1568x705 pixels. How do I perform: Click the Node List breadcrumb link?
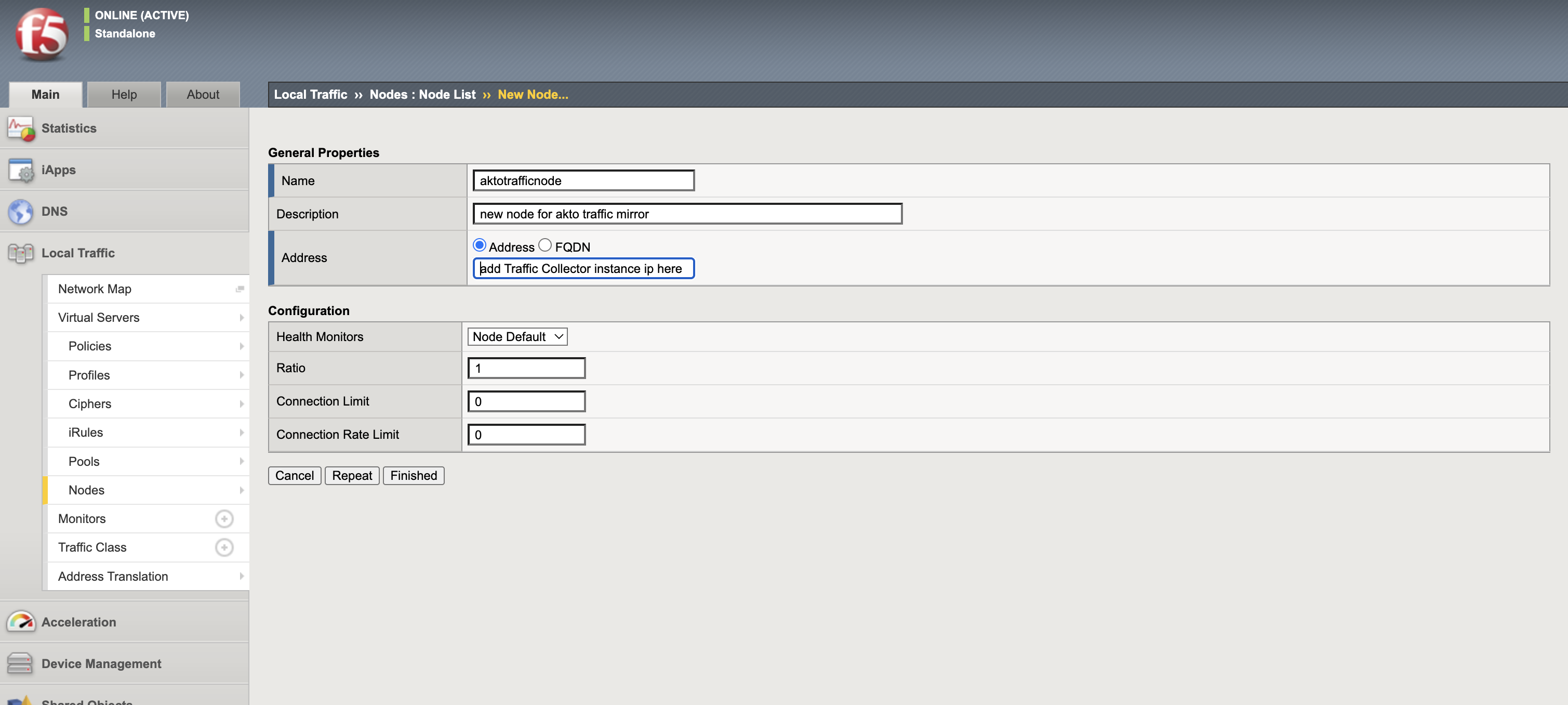447,95
